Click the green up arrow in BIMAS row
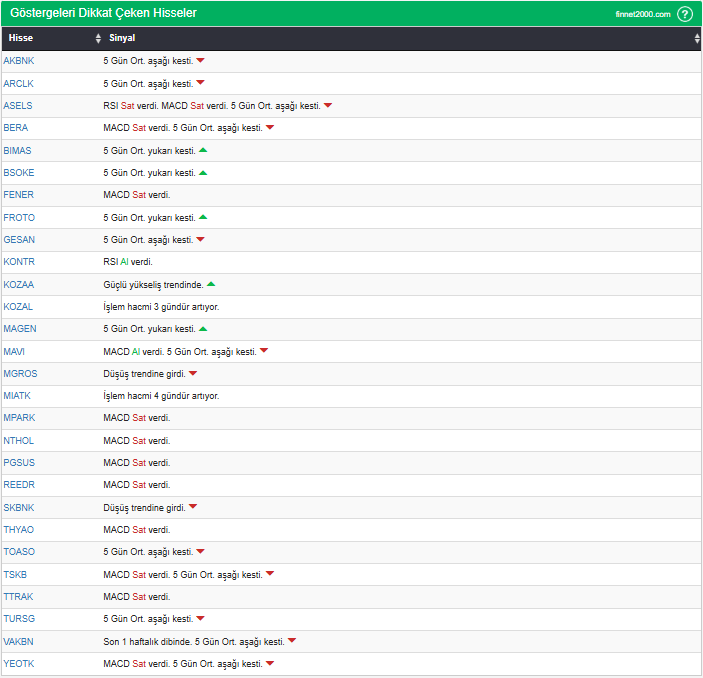703x678 pixels. [x=203, y=150]
